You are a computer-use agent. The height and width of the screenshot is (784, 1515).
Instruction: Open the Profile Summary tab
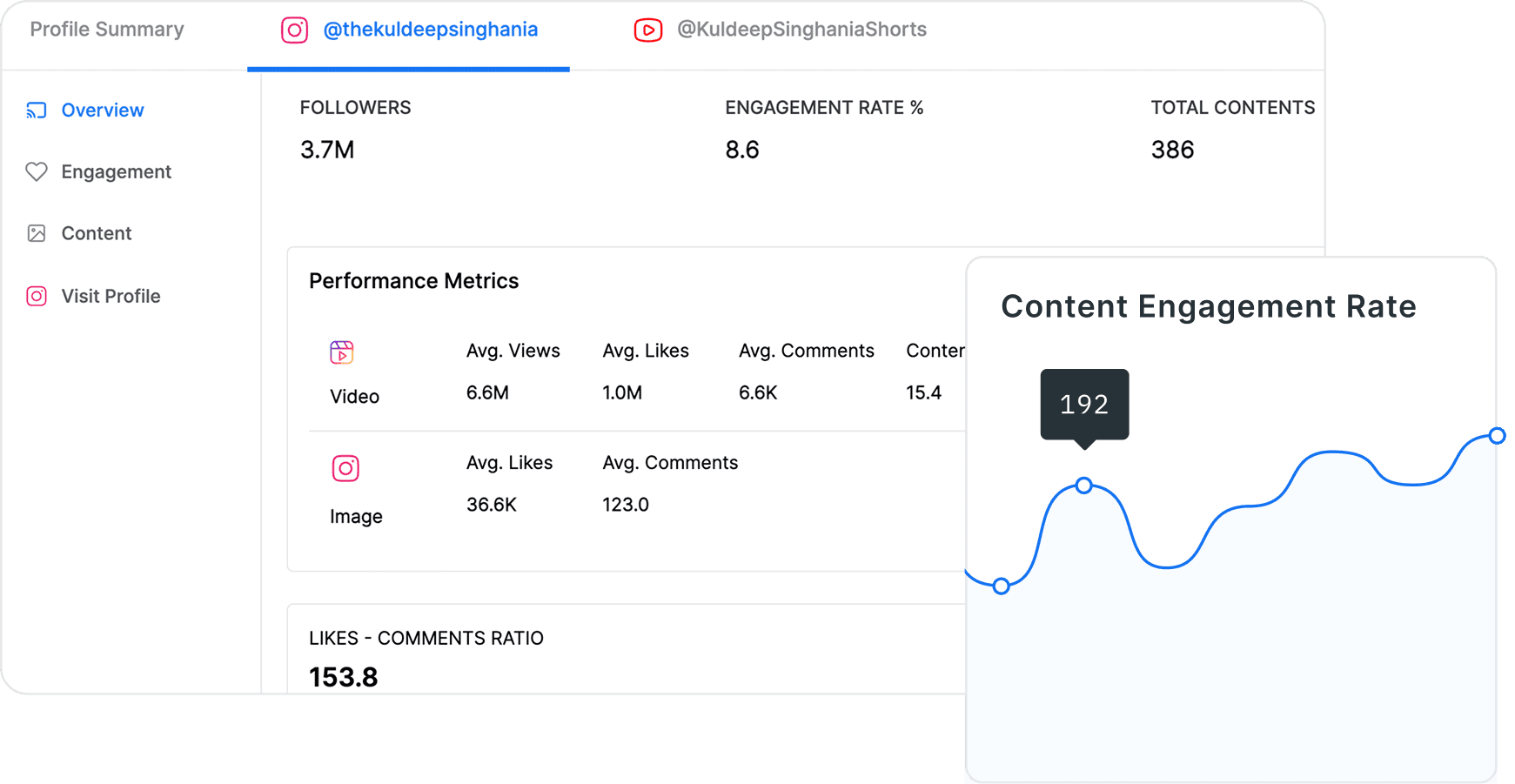[106, 29]
